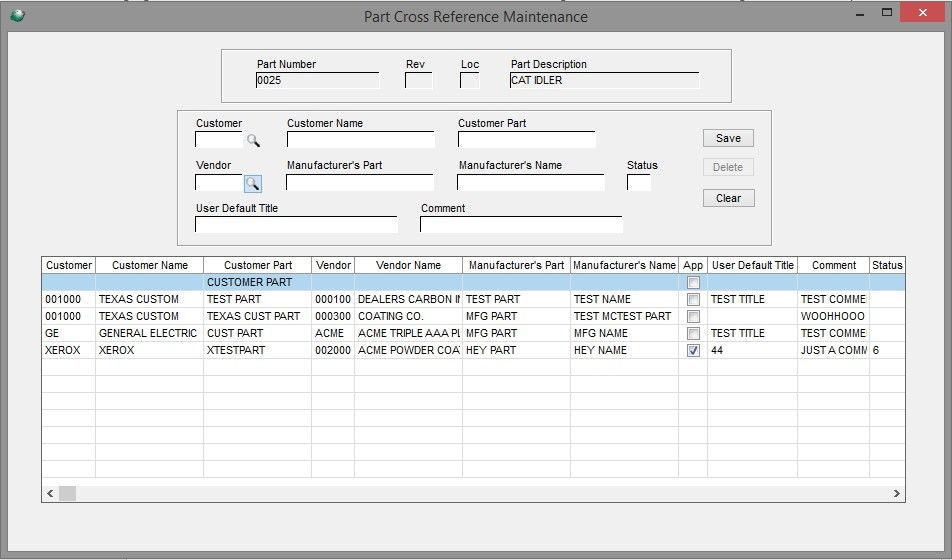Focus the Manufacturer's Name field
Image resolution: width=952 pixels, height=560 pixels.
coord(531,182)
